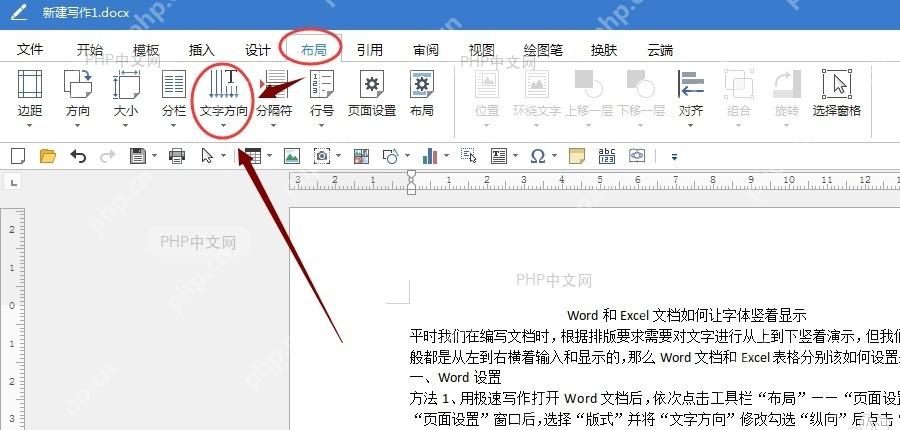Switch to the 插入 tab
Image resolution: width=900 pixels, height=430 pixels.
tap(201, 50)
